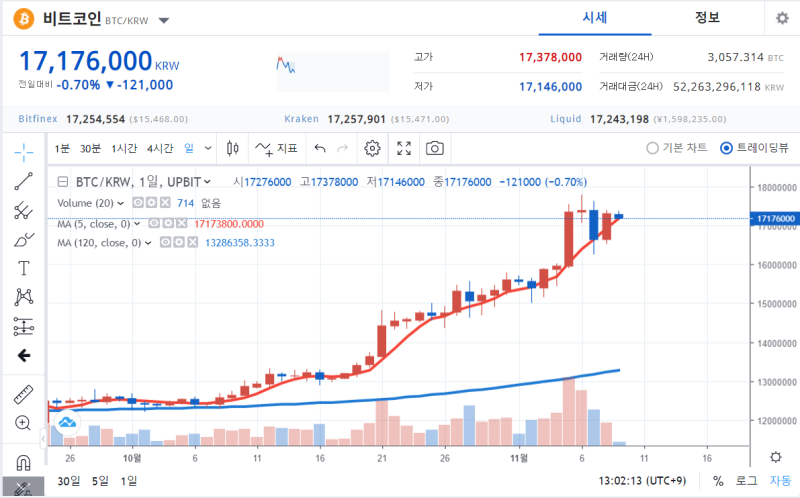Viewport: 800px width, 498px height.
Task: Remove the MA (5, close, 0) indicator
Action: 182,223
